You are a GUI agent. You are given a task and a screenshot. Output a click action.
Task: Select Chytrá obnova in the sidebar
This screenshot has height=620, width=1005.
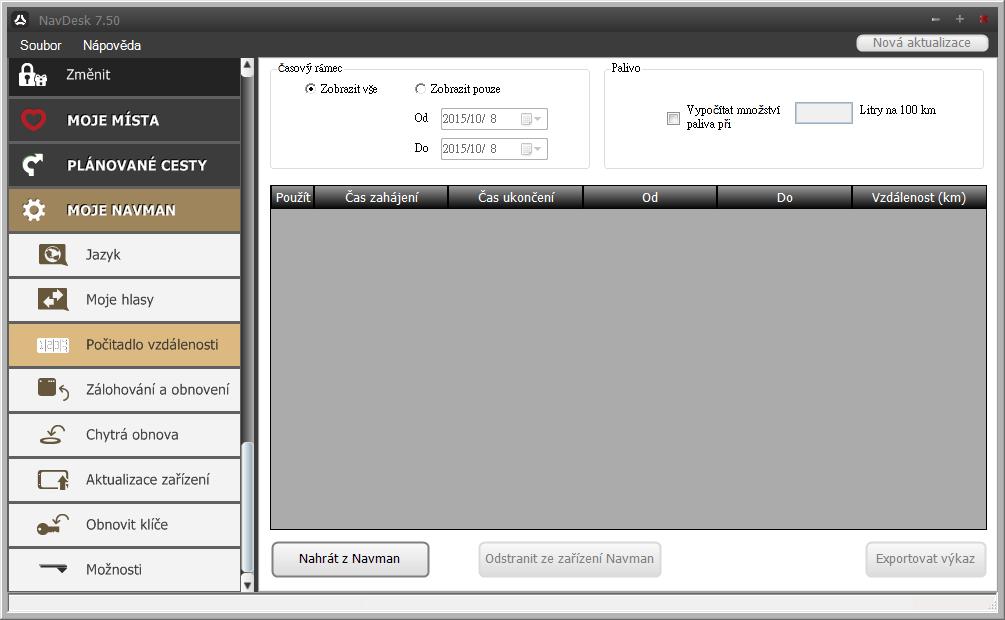pos(124,435)
